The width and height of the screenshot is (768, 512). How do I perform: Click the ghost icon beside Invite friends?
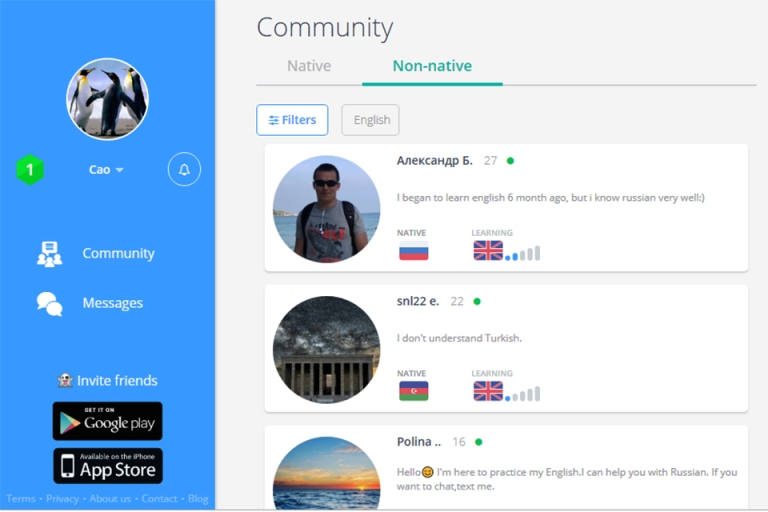[65, 381]
